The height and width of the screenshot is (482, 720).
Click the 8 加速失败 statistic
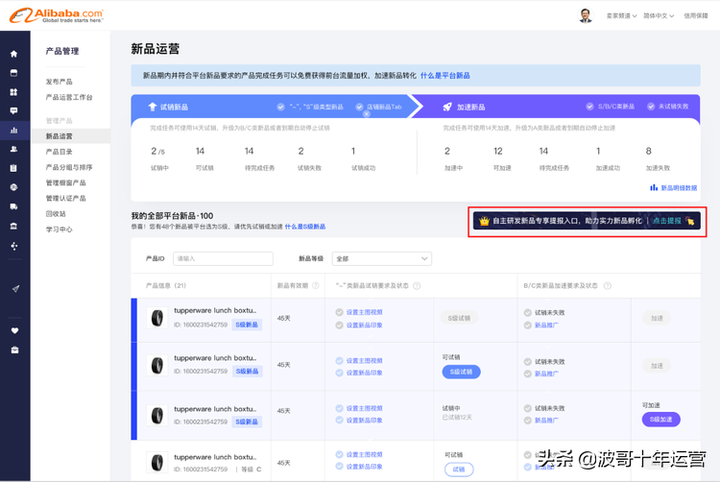[658, 158]
